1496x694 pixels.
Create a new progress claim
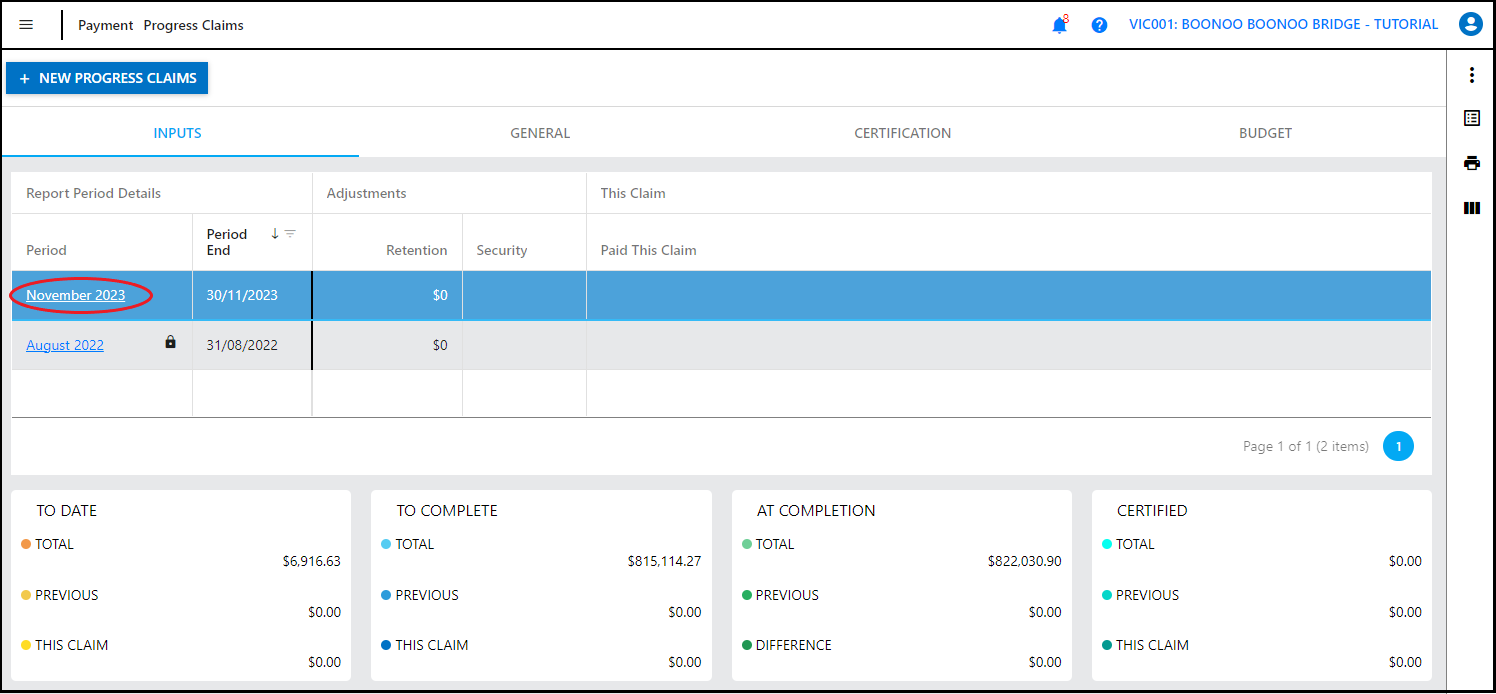tap(107, 78)
